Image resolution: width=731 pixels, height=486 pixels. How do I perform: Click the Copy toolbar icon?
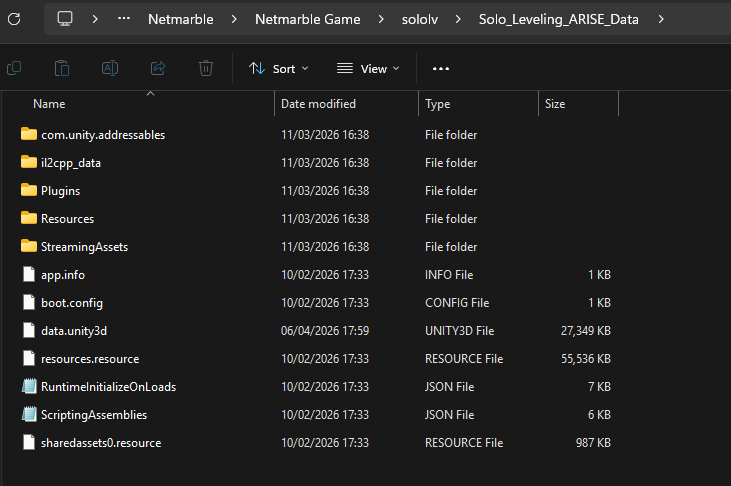point(14,68)
